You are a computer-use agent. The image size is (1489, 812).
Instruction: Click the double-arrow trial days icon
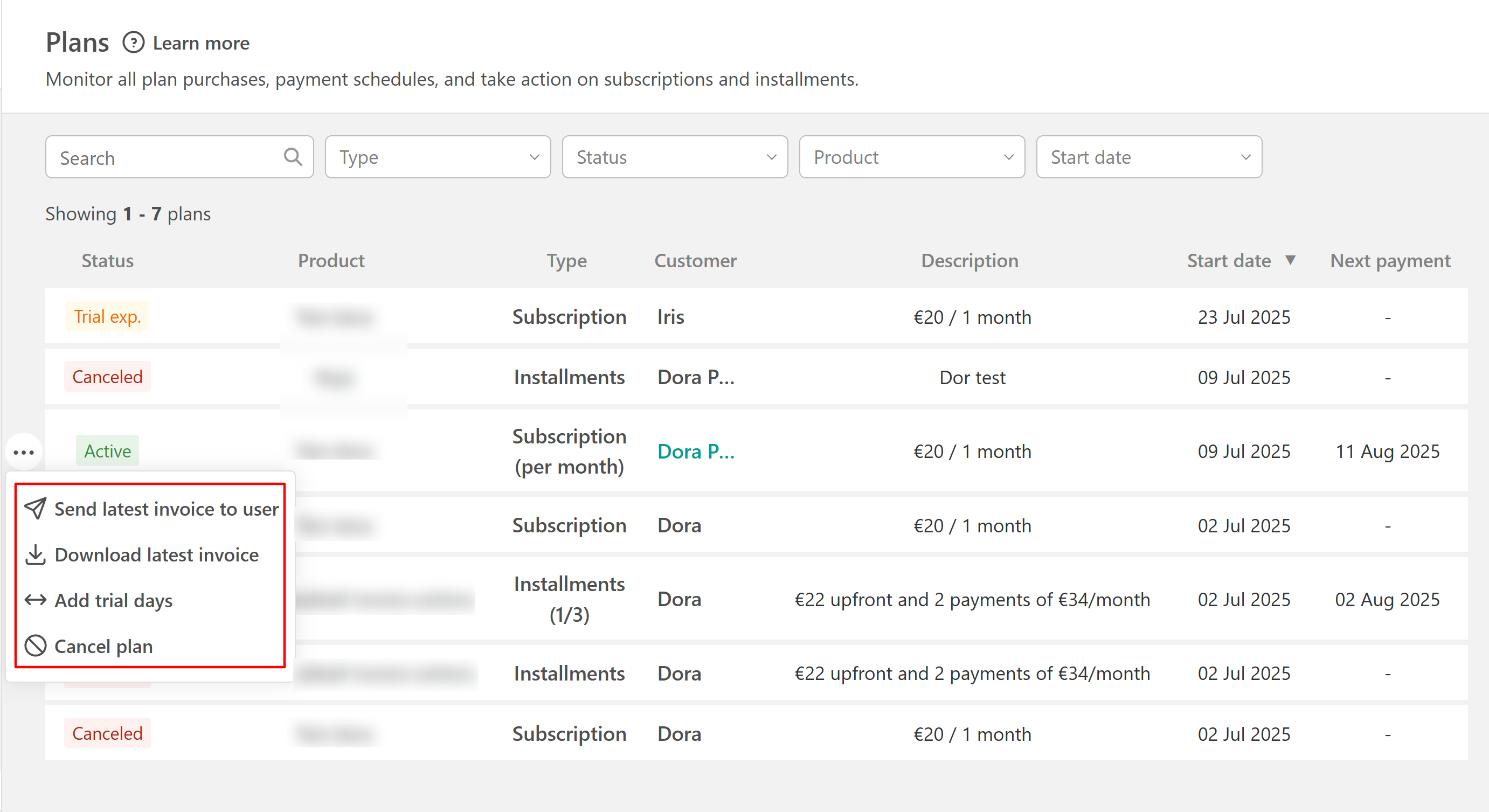35,600
